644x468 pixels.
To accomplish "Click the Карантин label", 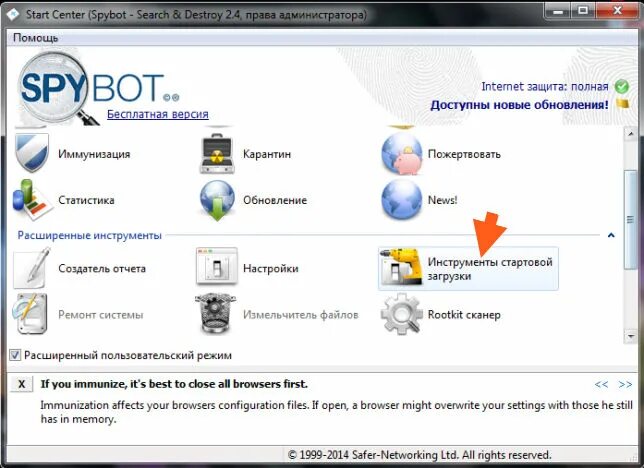I will coord(267,154).
